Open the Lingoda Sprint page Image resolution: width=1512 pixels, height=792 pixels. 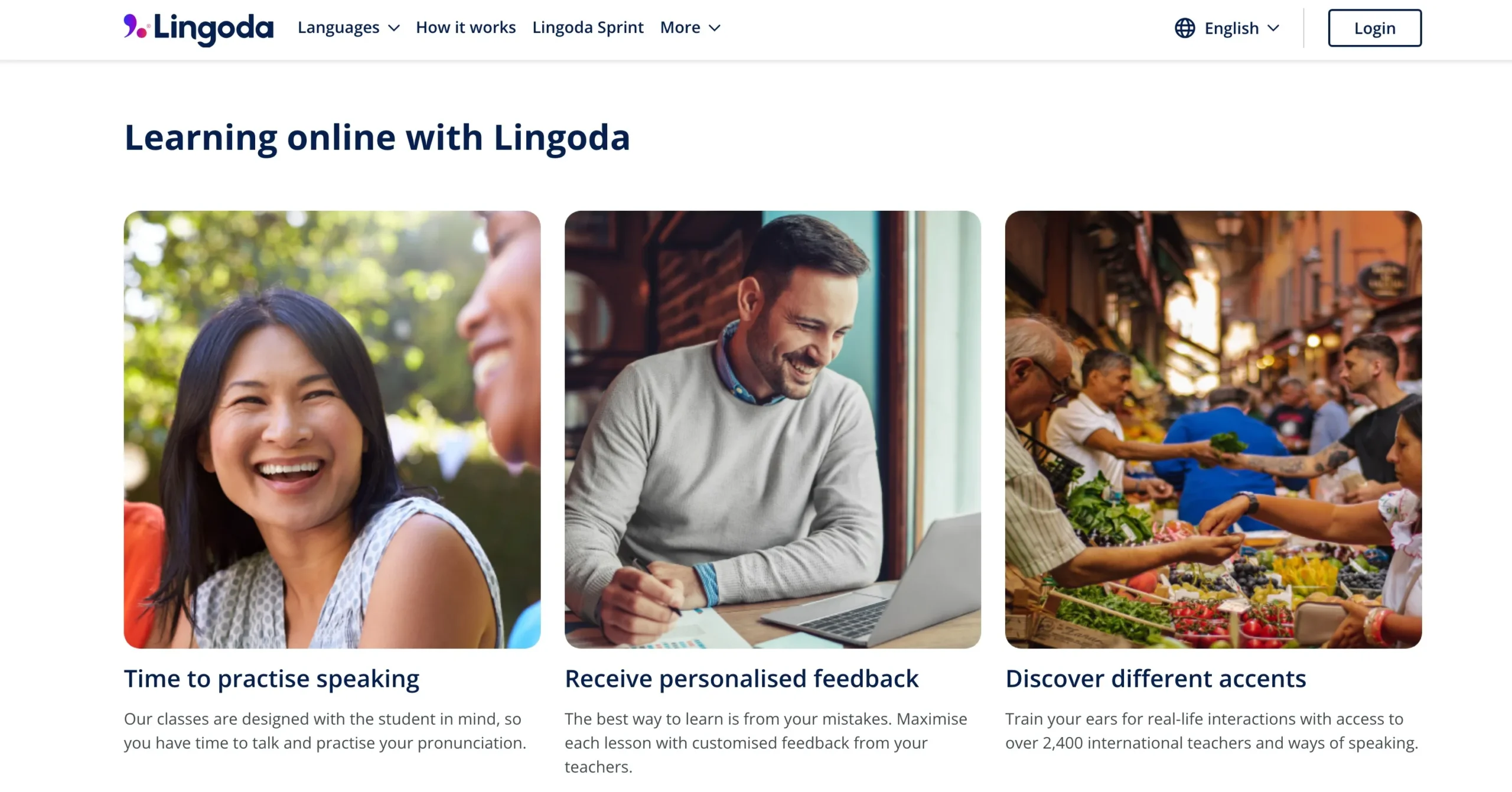588,27
